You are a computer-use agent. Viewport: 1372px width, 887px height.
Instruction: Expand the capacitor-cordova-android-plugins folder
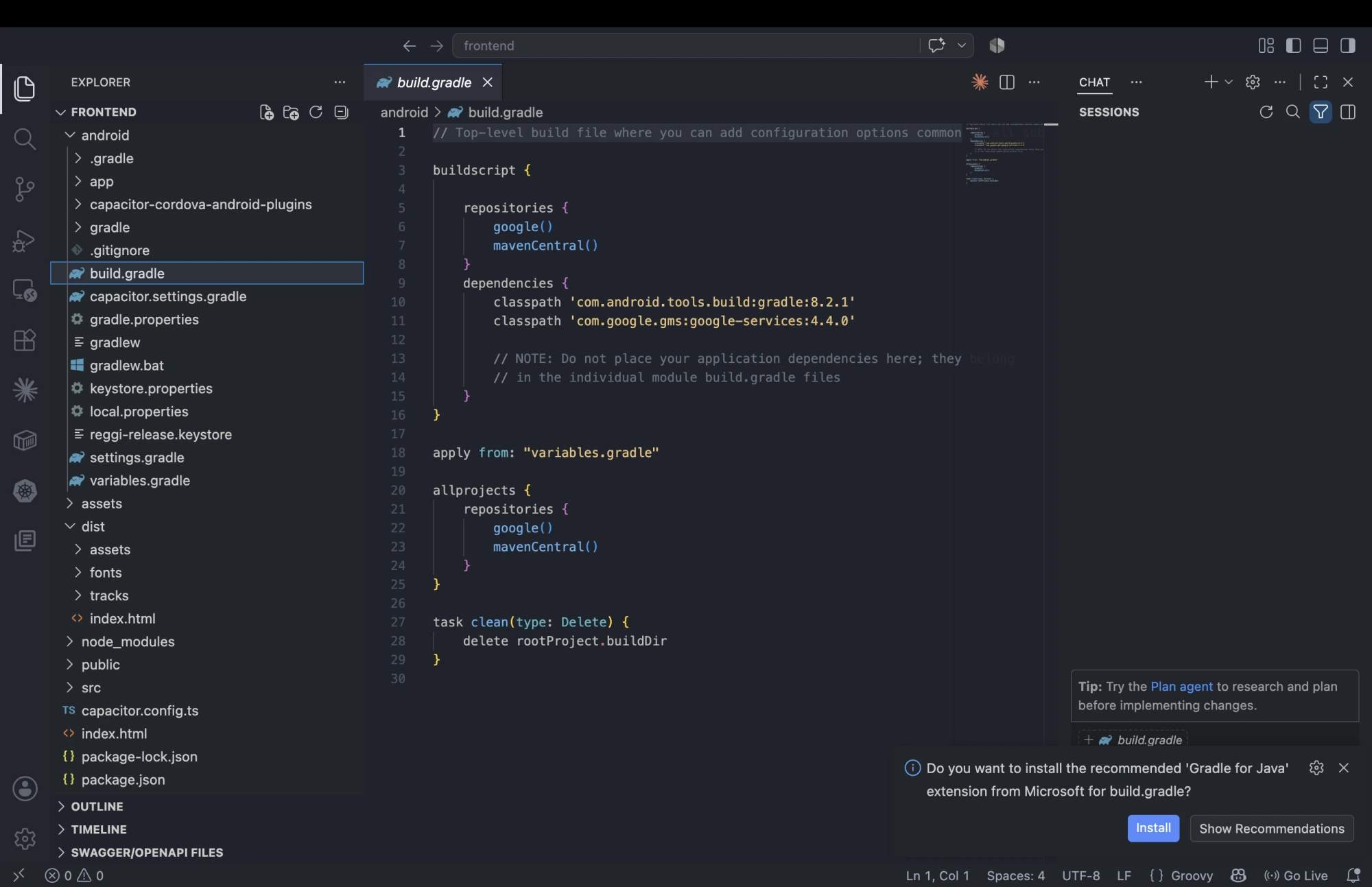(78, 204)
